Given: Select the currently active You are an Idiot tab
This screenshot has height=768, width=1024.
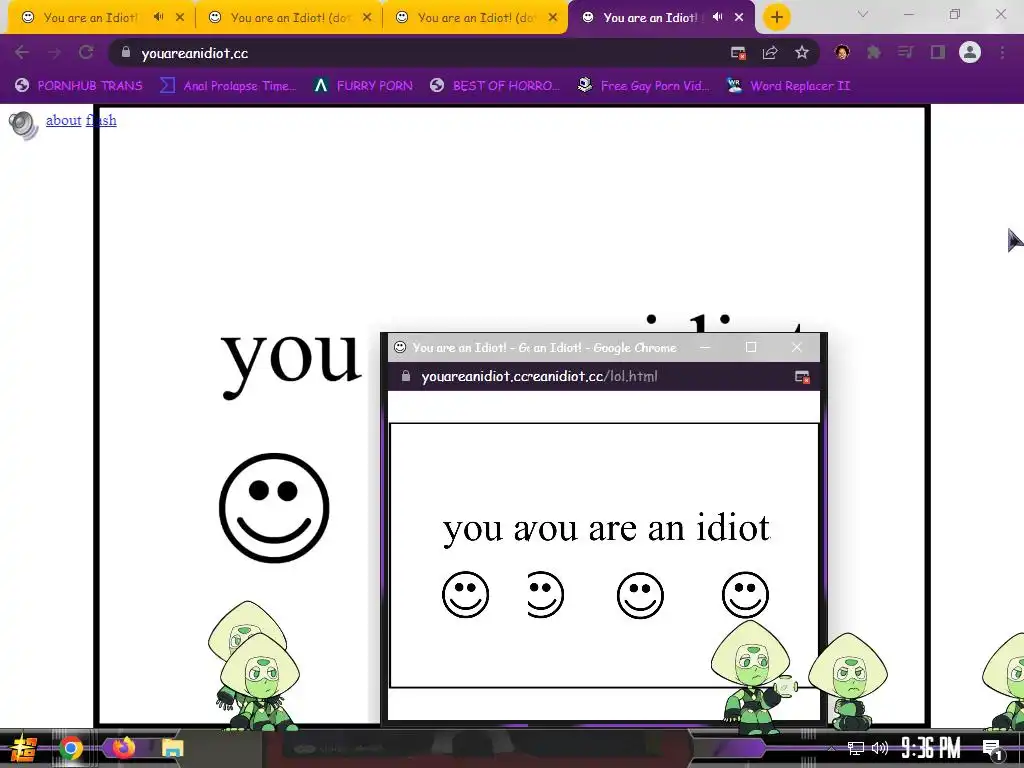Looking at the screenshot, I should tap(651, 18).
